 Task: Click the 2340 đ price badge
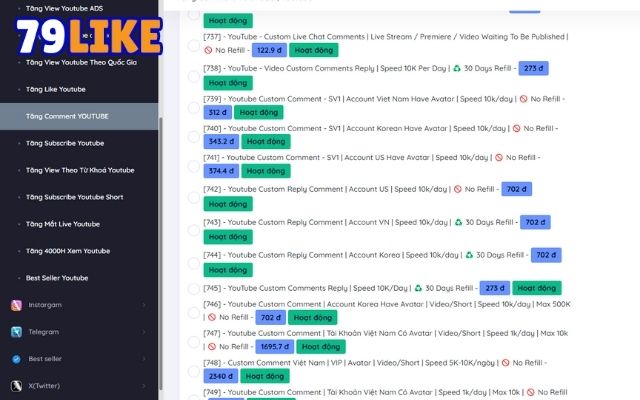220,376
